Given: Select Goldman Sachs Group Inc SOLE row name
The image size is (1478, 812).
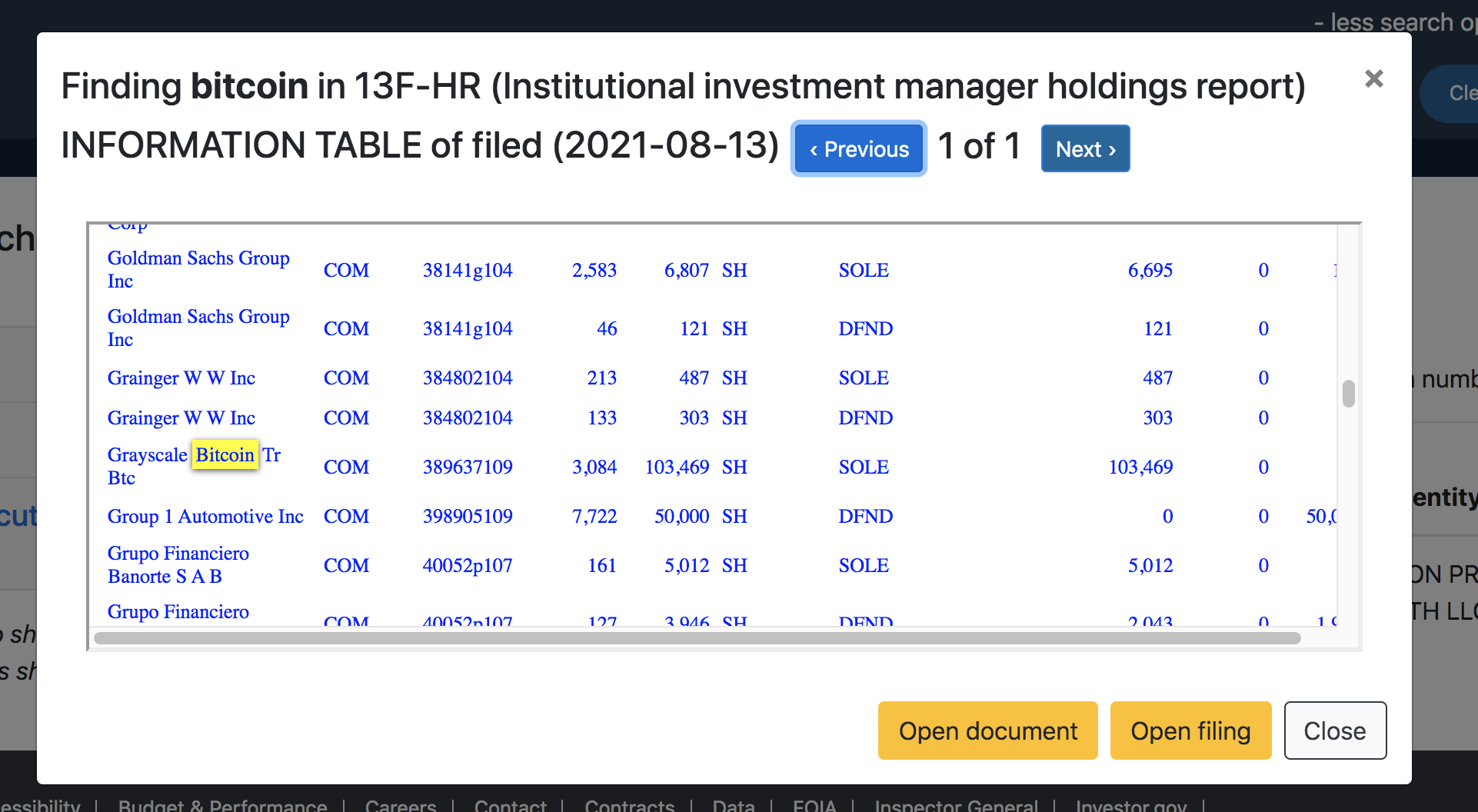Looking at the screenshot, I should coord(198,270).
